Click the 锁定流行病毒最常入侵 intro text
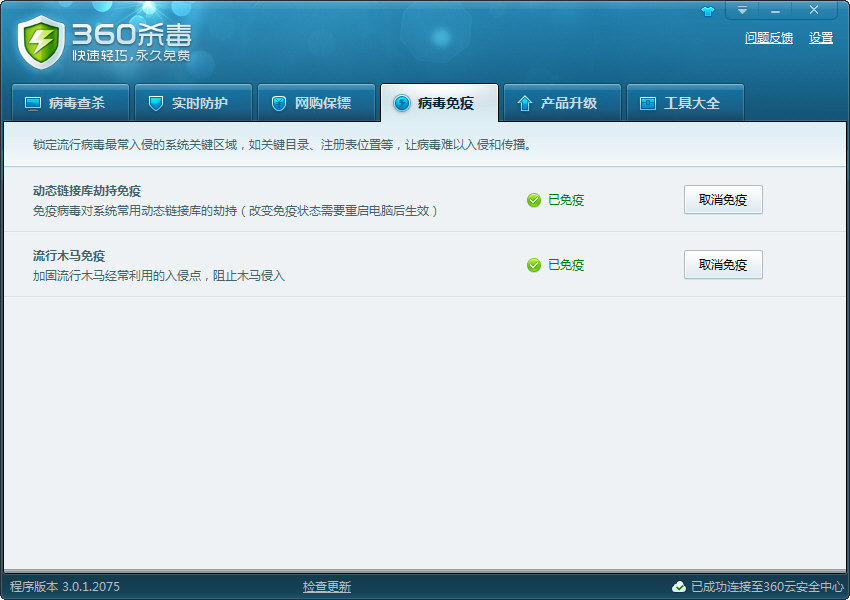 (282, 145)
